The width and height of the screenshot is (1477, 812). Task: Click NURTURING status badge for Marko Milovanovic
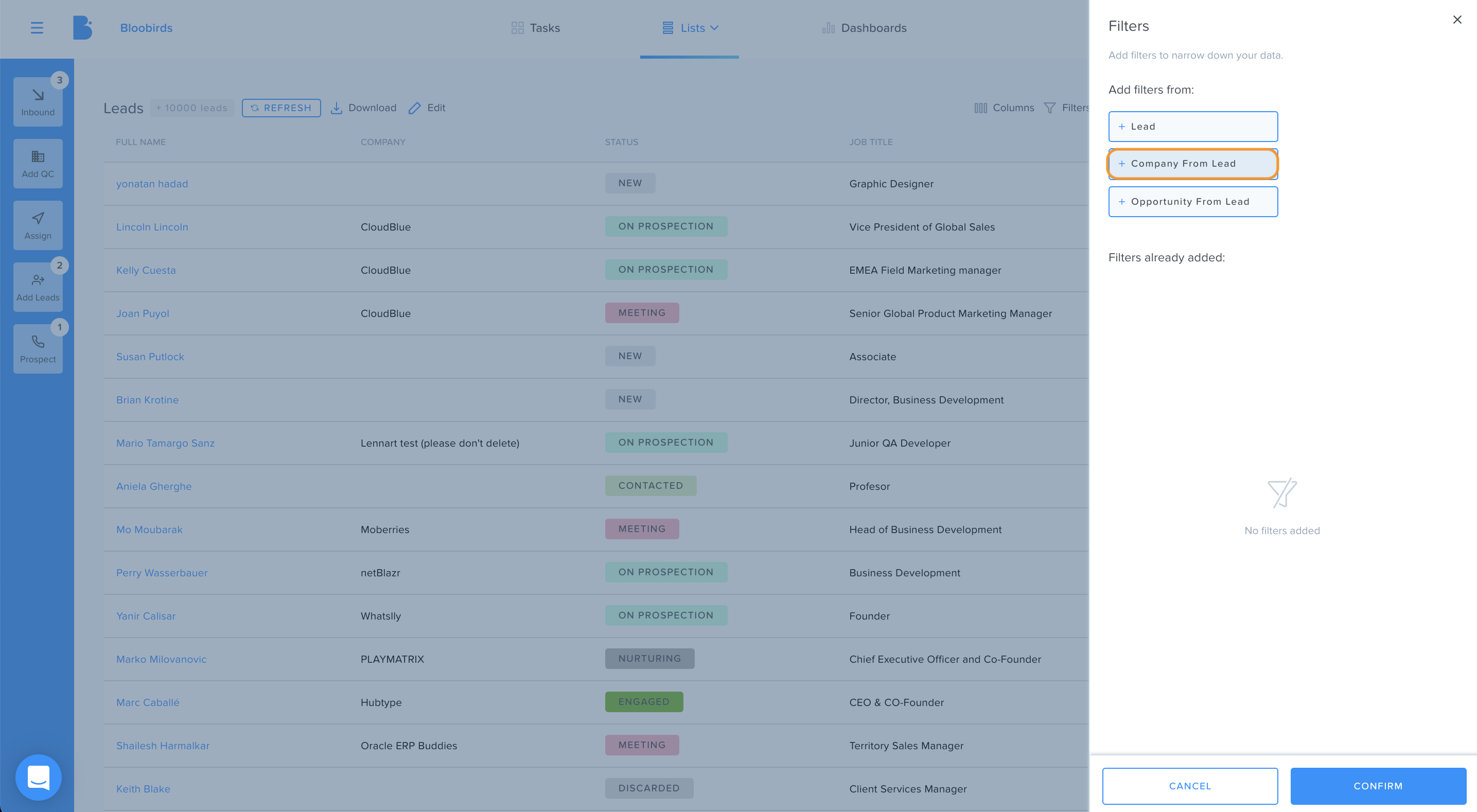coord(649,658)
